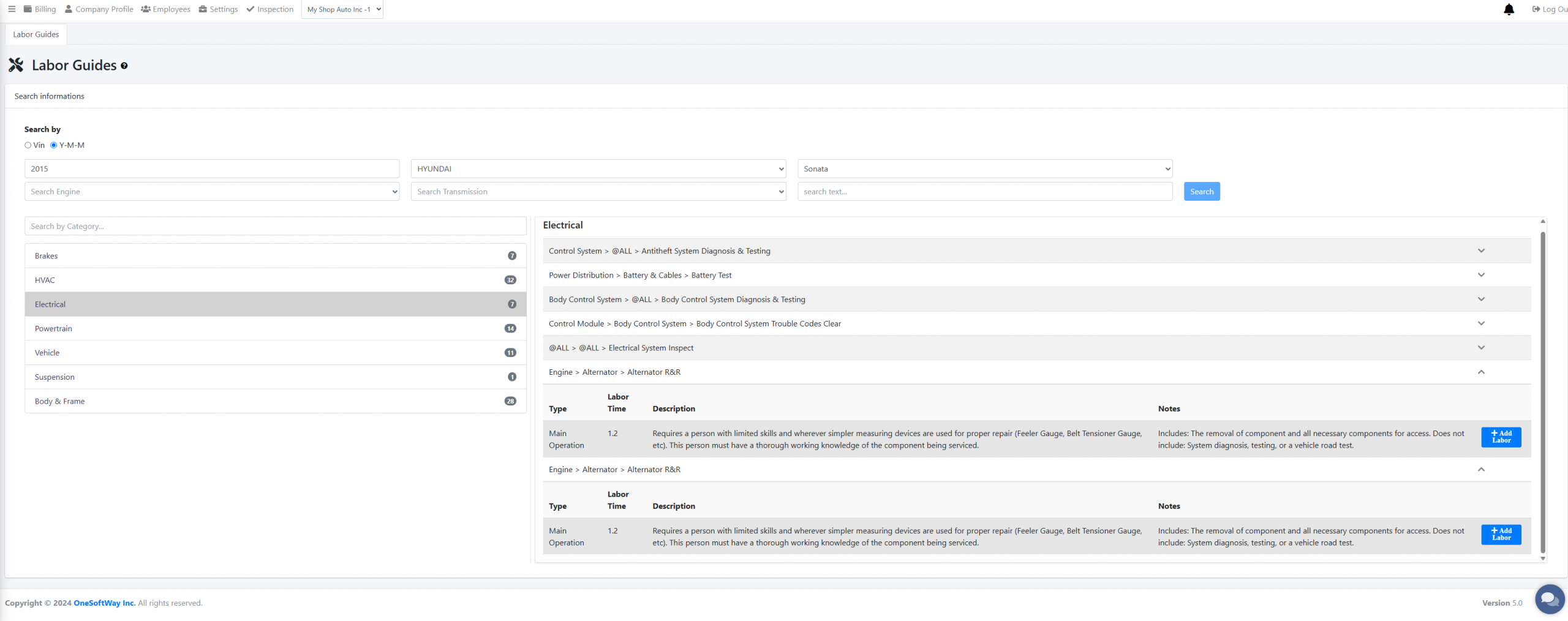Click the Search by Category input field
1568x621 pixels.
(275, 226)
